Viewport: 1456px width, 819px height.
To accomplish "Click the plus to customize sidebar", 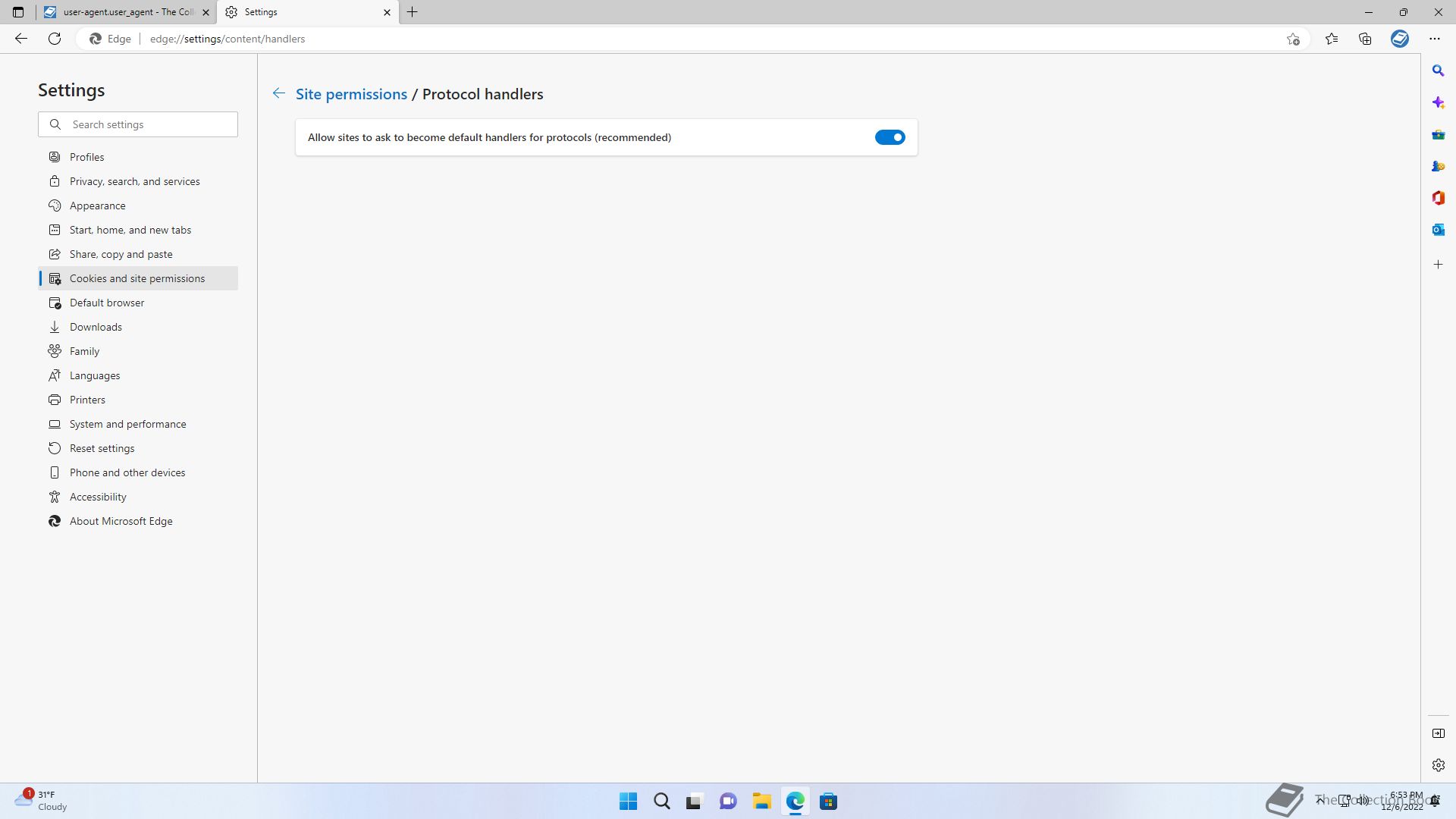I will pyautogui.click(x=1438, y=265).
